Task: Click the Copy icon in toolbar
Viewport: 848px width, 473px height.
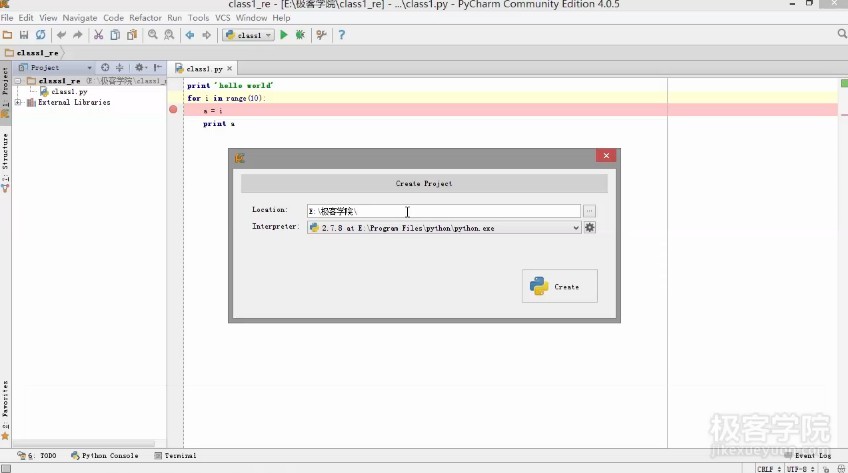Action: click(x=115, y=35)
